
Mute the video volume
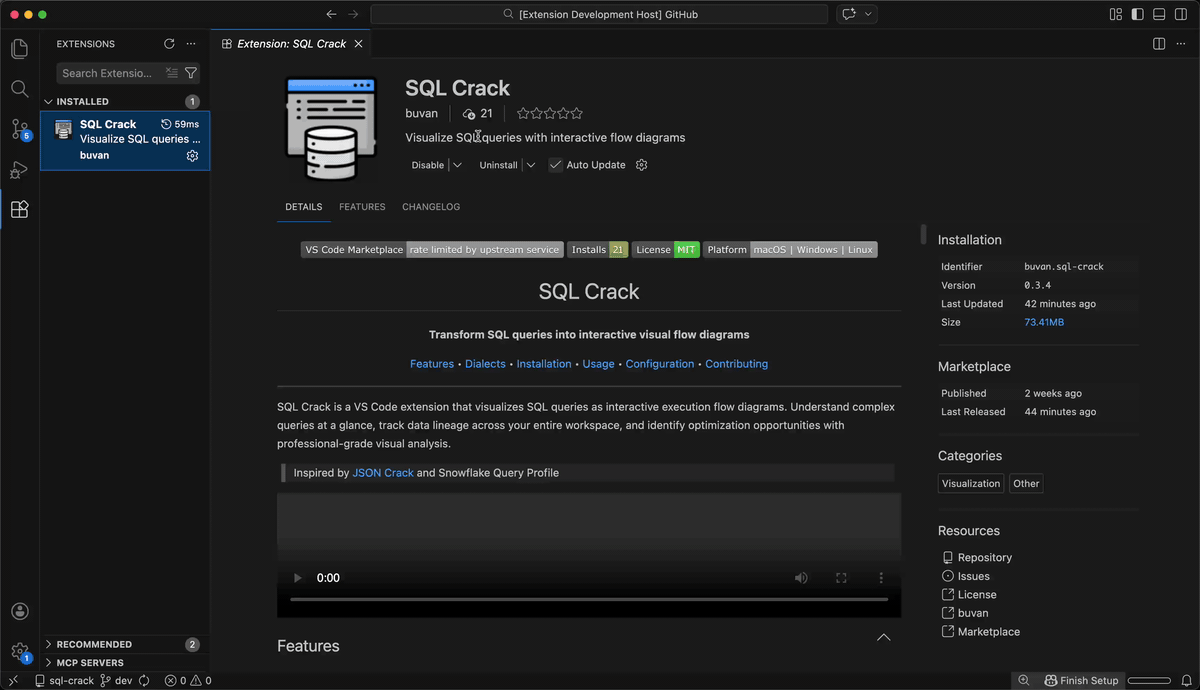point(801,578)
